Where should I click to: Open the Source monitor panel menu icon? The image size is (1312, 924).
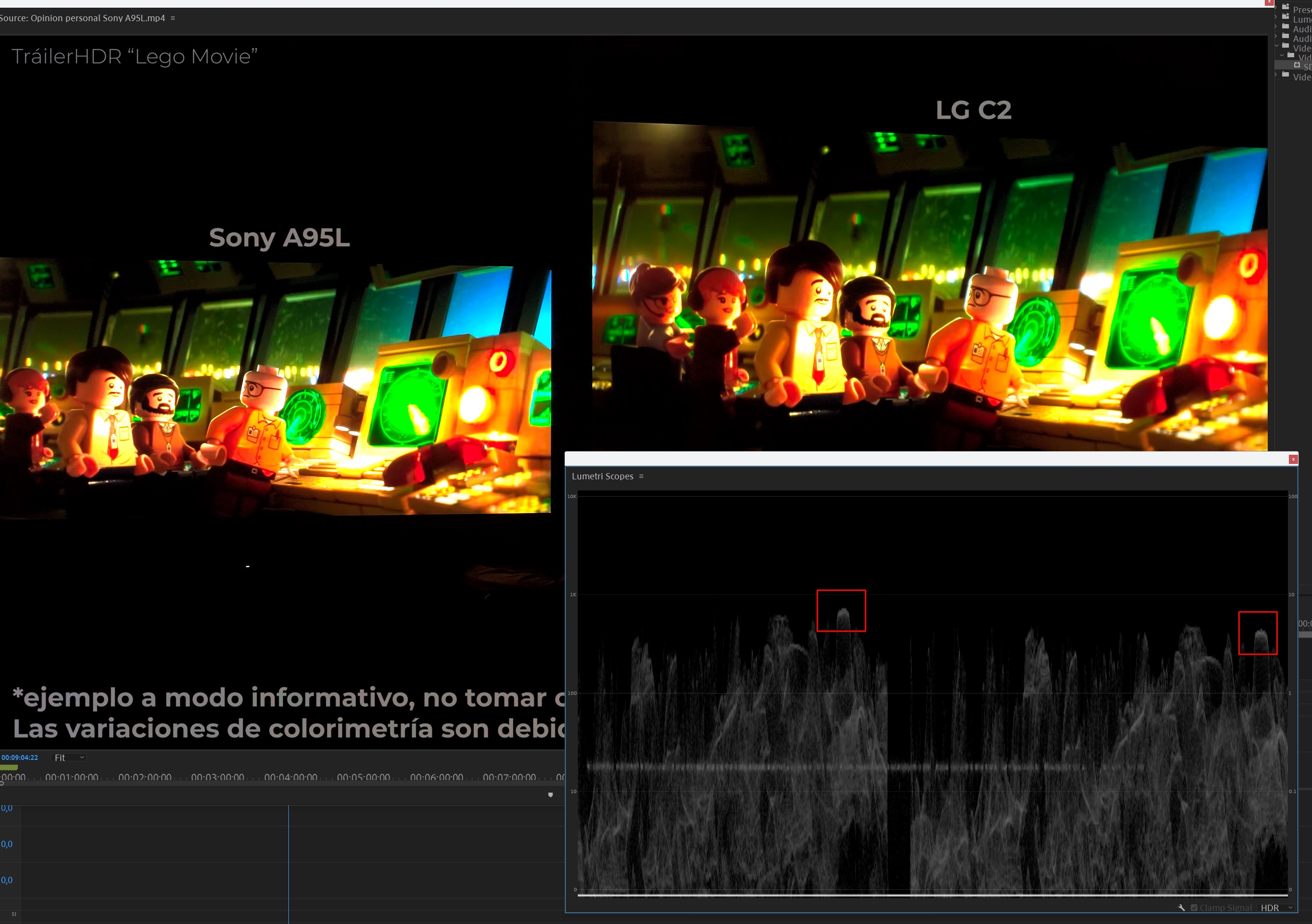[172, 18]
